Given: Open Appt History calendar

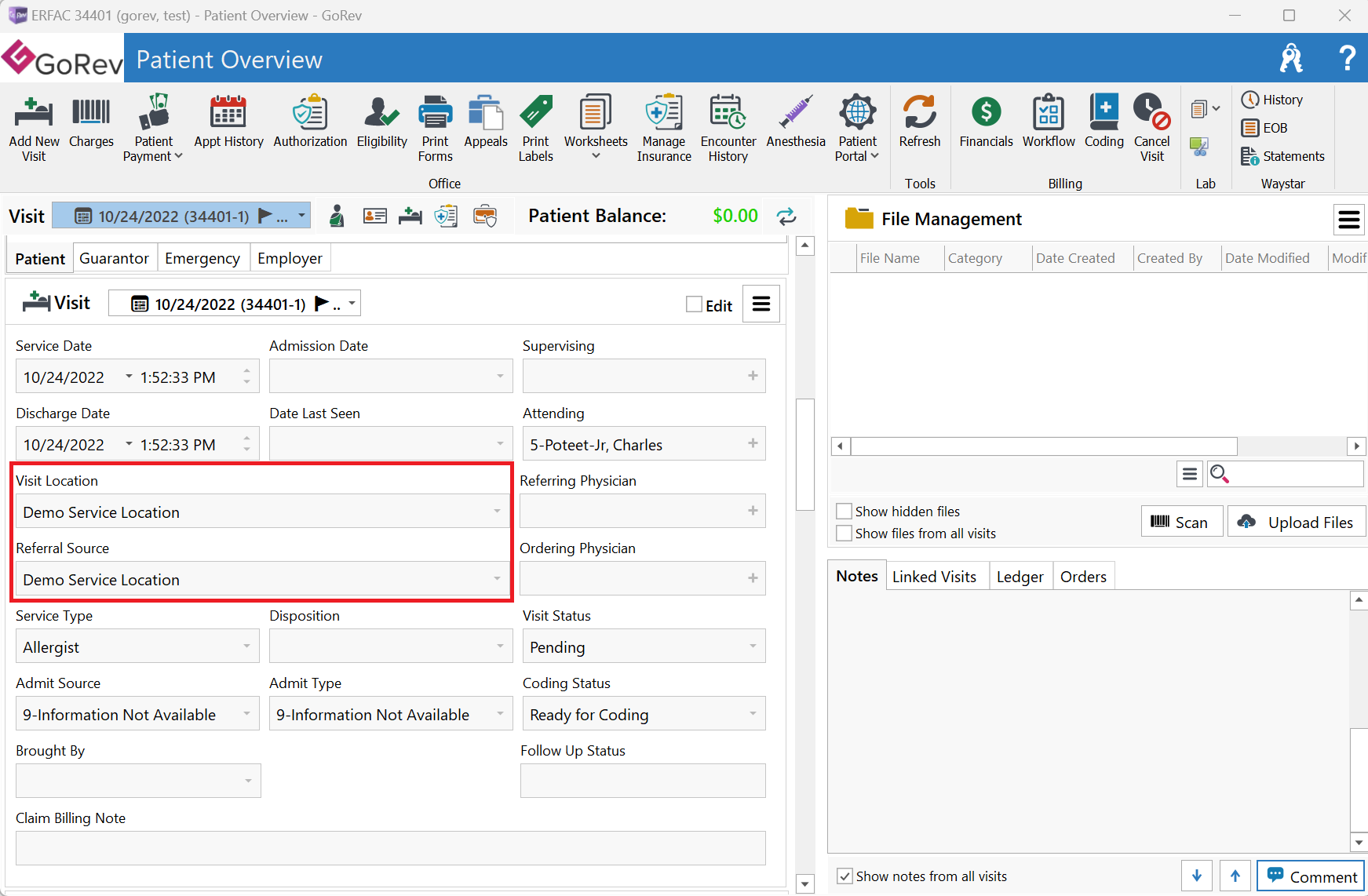Looking at the screenshot, I should pyautogui.click(x=228, y=122).
